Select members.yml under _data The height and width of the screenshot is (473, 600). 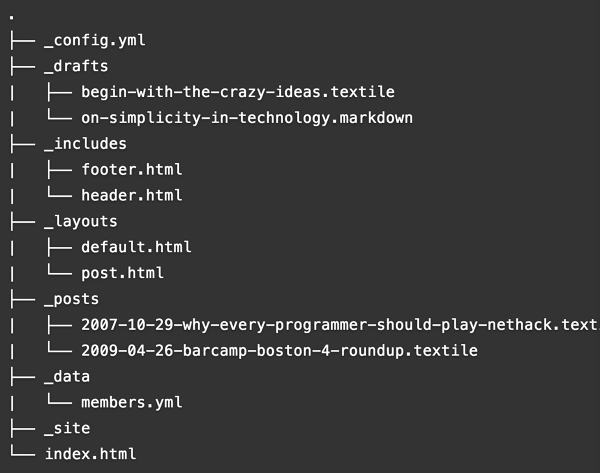pyautogui.click(x=132, y=403)
